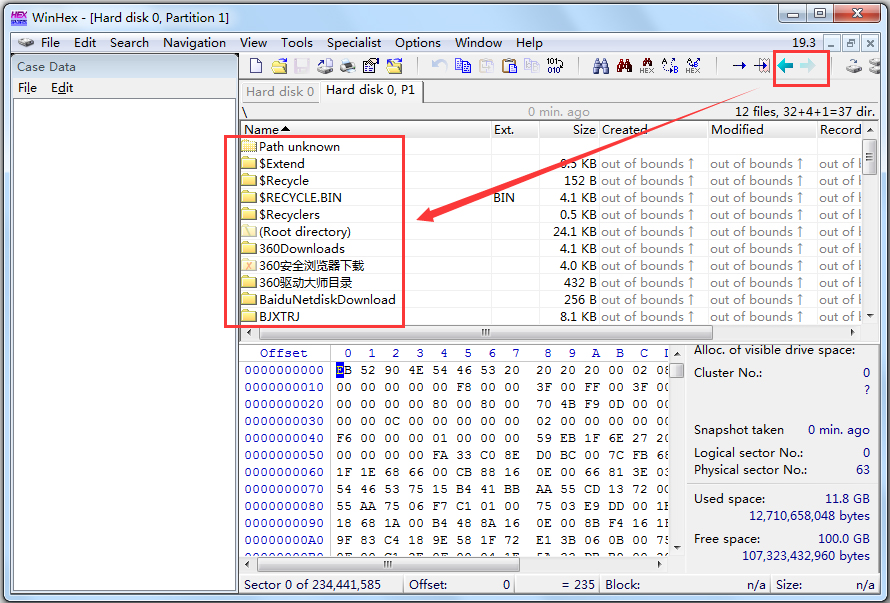This screenshot has width=890, height=603.
Task: Click the directory list horizontal scrollbar
Action: pos(486,332)
